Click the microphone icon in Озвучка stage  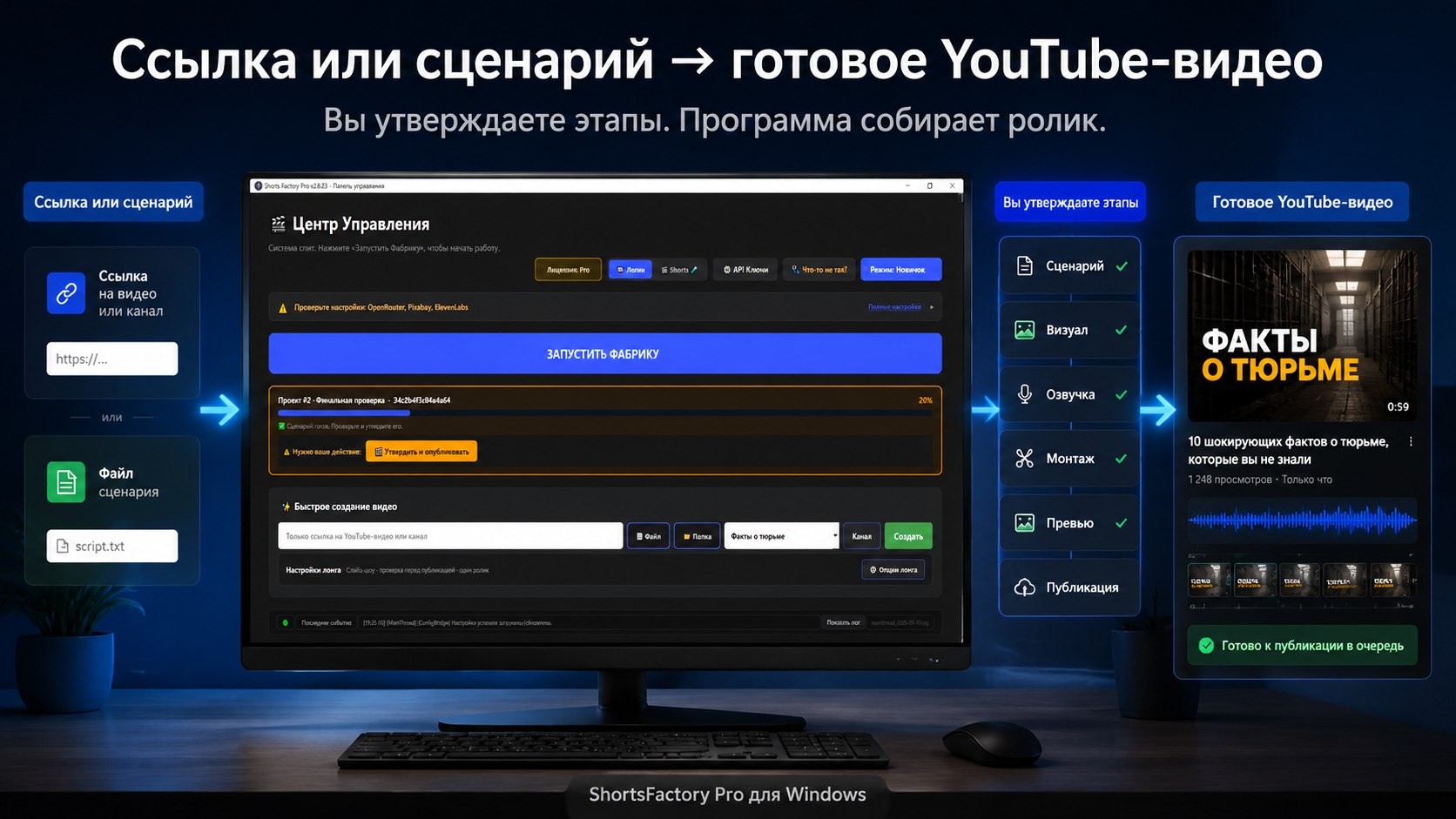click(x=1025, y=394)
